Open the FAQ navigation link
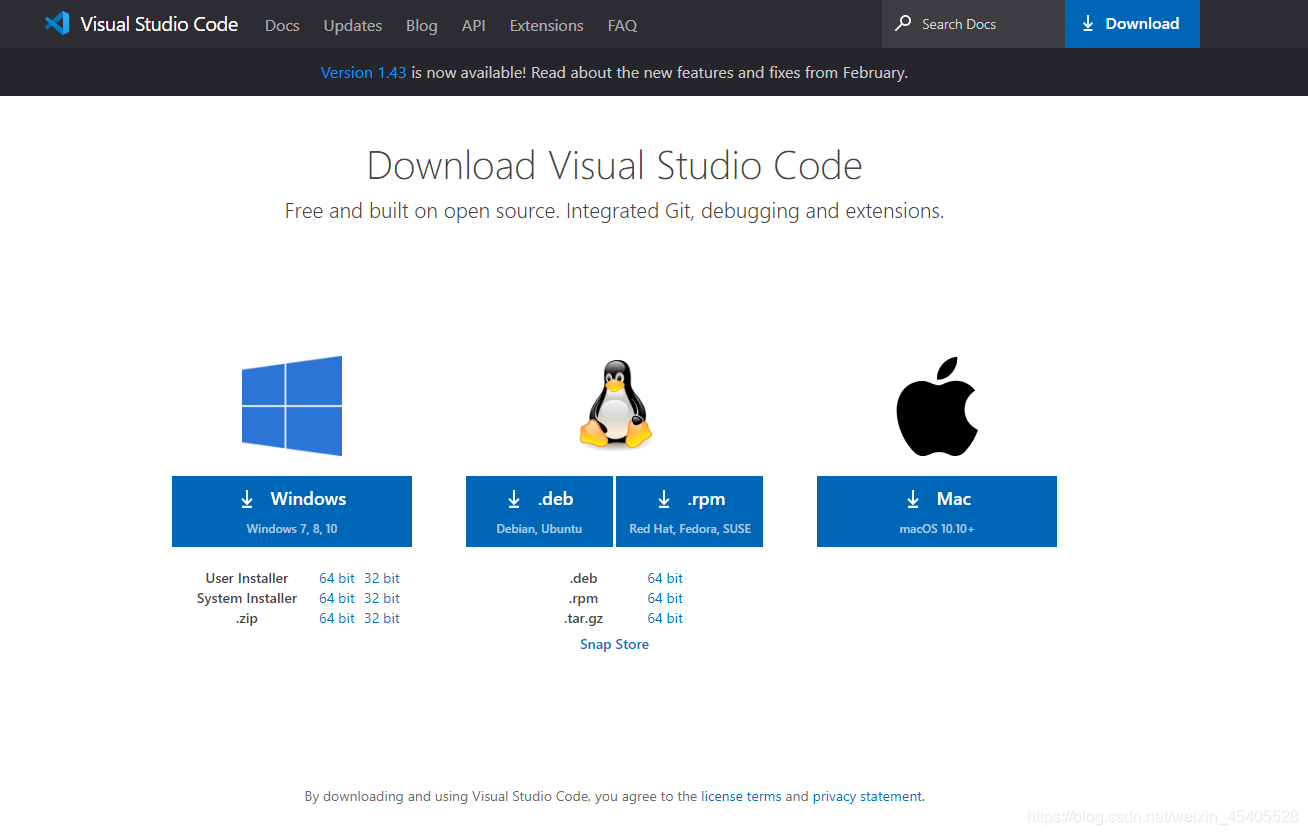The image size is (1308, 835). [x=622, y=25]
